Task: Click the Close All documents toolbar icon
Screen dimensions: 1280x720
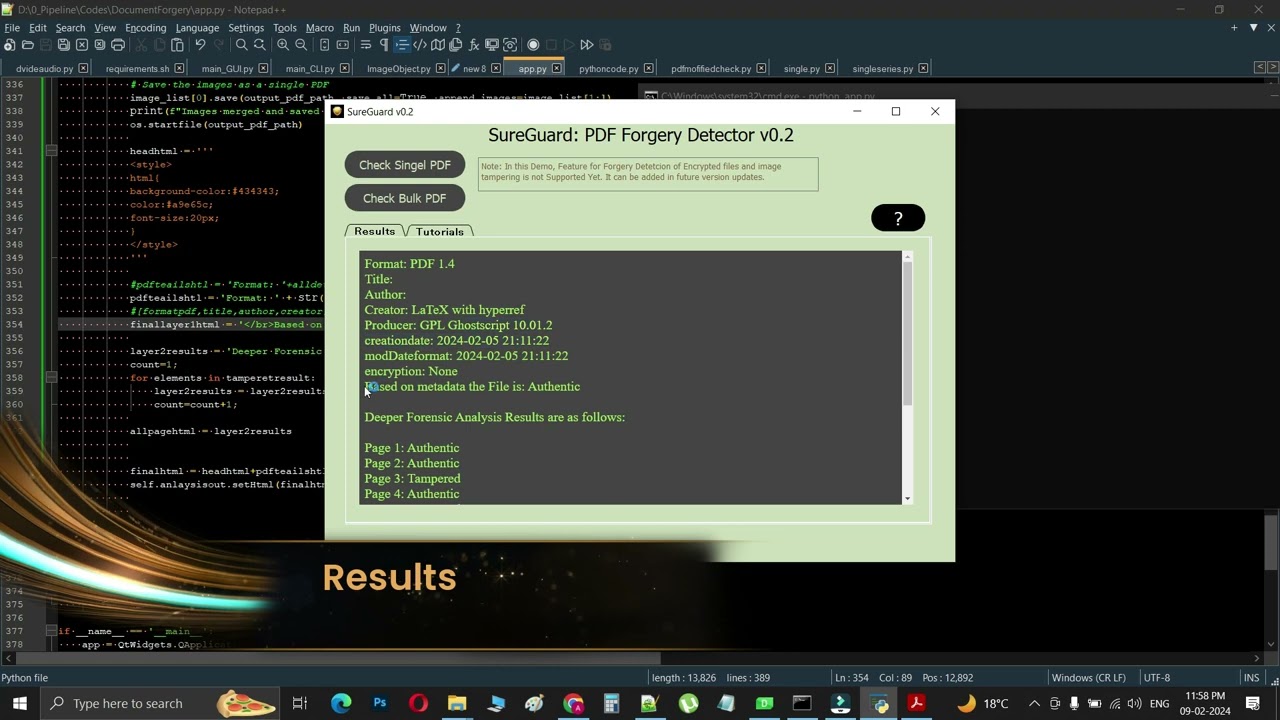Action: [x=99, y=45]
